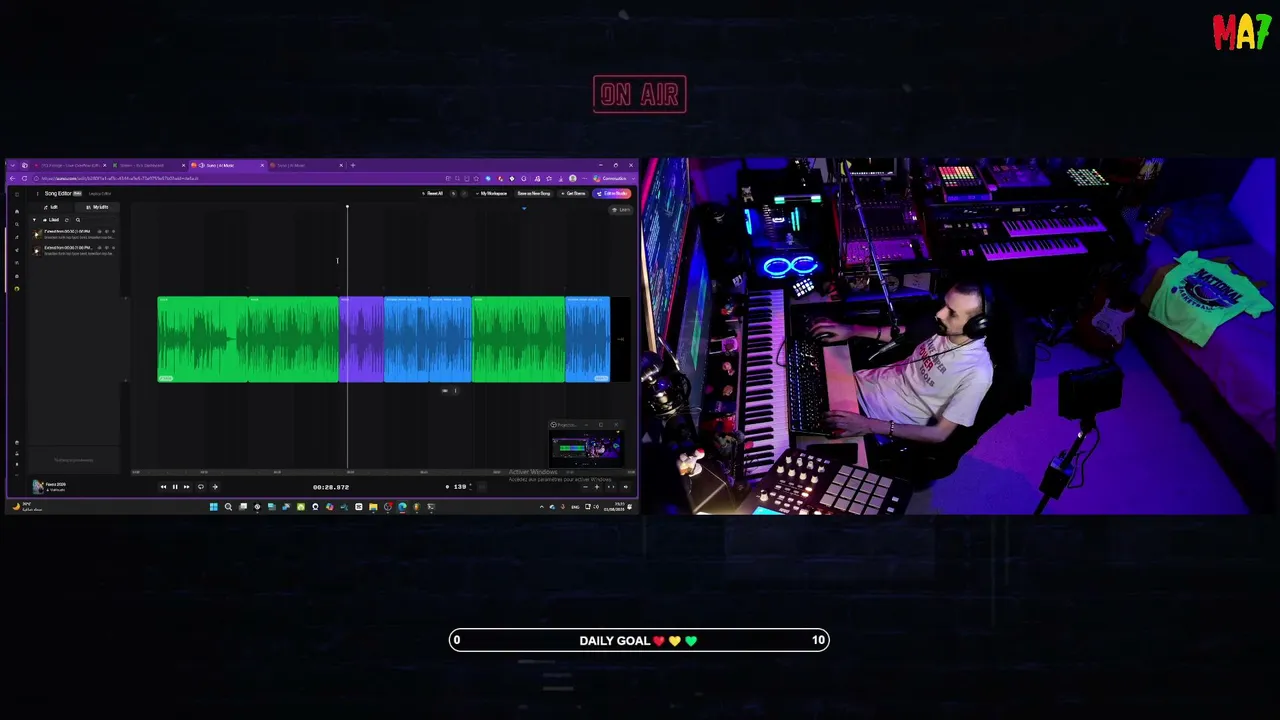Play the second song in the Liked list
This screenshot has width=1280, height=720.
(x=38, y=250)
